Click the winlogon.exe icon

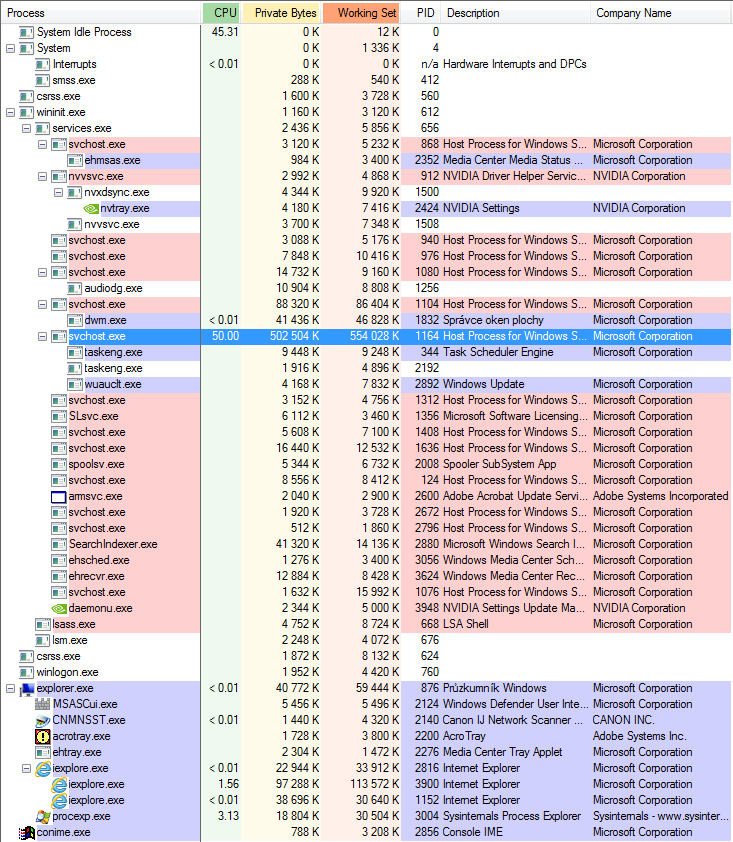[26, 672]
